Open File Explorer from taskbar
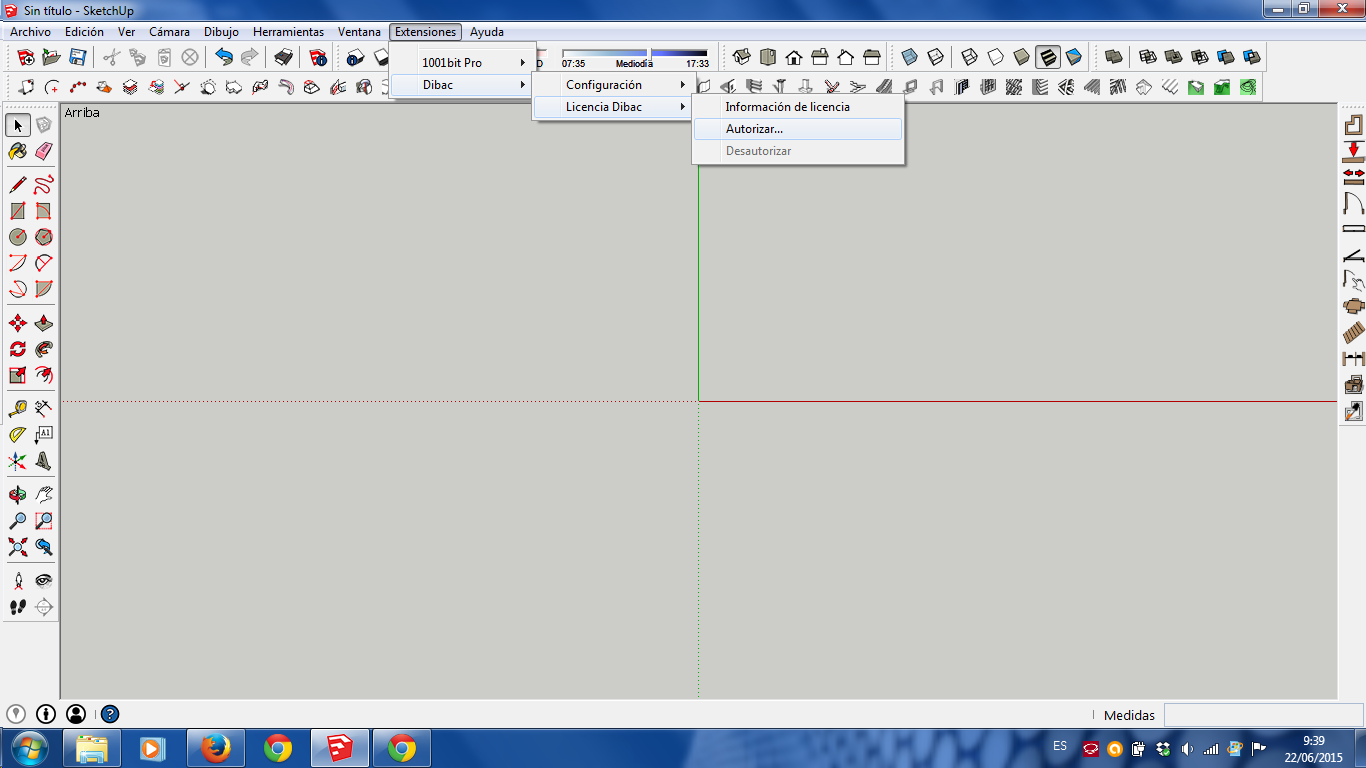The image size is (1366, 768). point(92,748)
